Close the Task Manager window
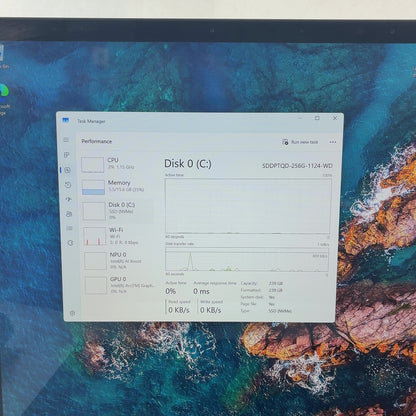The height and width of the screenshot is (416, 416). [335, 118]
